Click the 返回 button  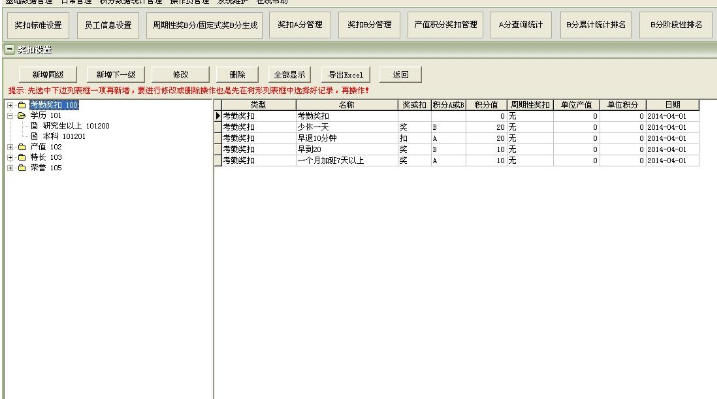click(401, 74)
